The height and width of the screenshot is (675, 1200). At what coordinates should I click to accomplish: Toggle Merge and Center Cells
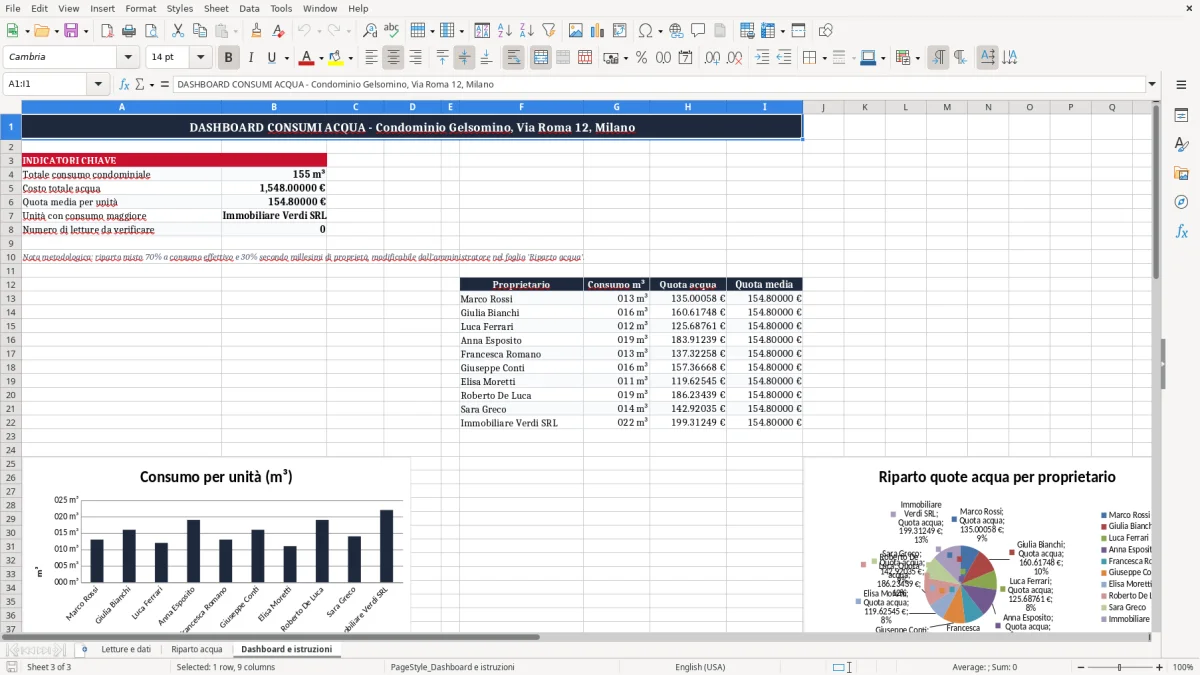pos(541,58)
